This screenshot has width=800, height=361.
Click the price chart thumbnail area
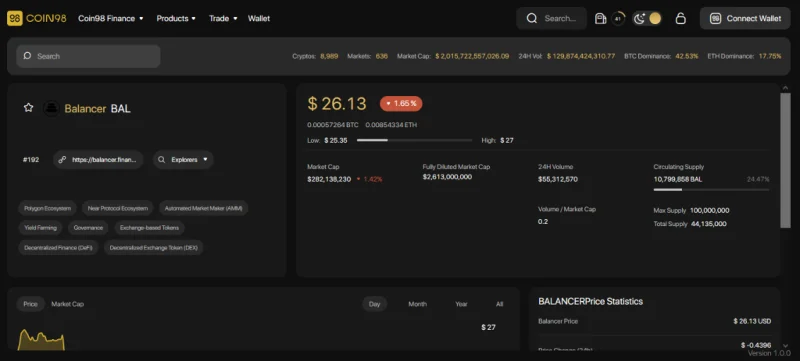[x=41, y=340]
